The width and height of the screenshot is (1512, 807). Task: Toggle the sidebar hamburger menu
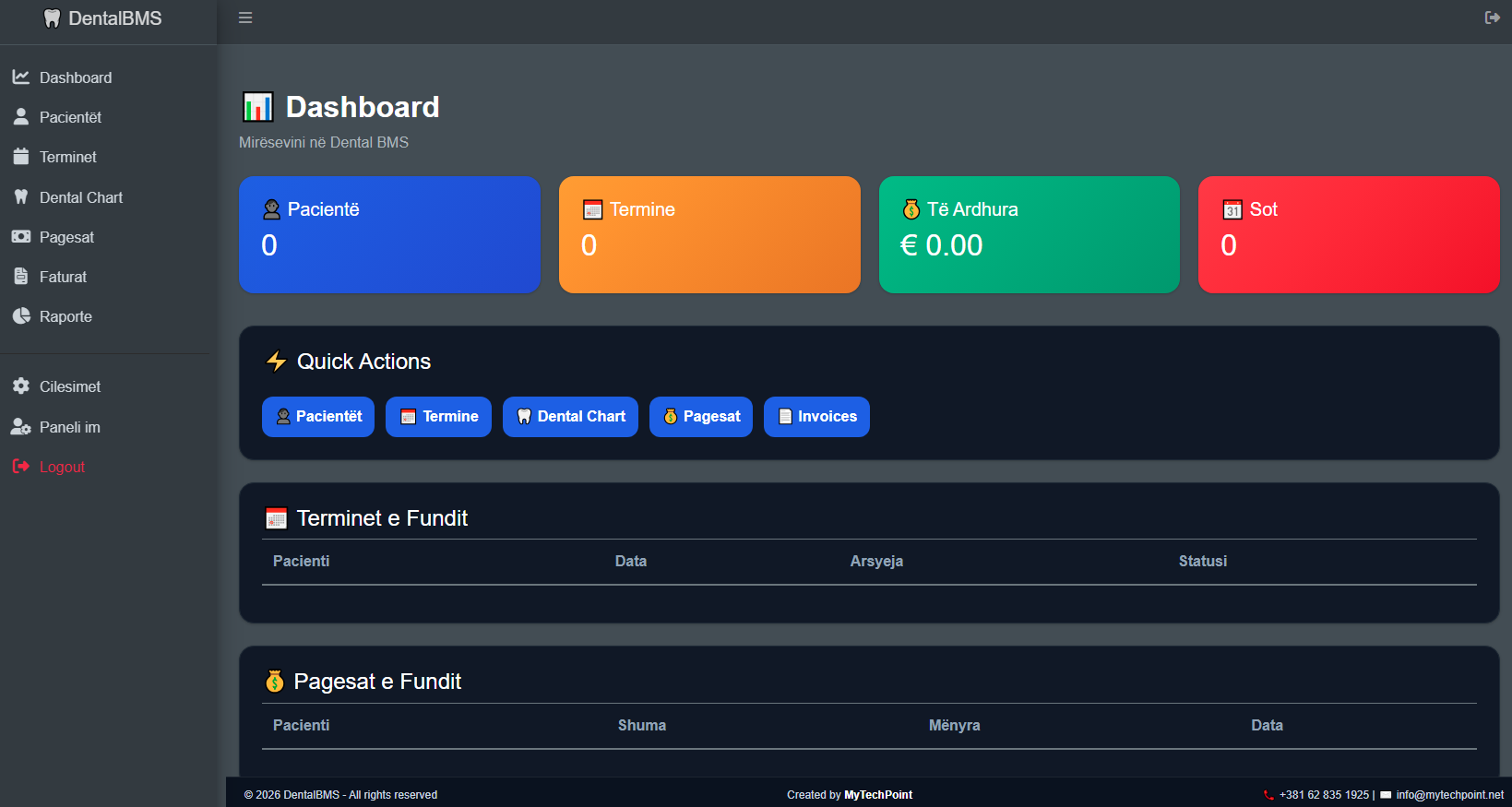245,18
